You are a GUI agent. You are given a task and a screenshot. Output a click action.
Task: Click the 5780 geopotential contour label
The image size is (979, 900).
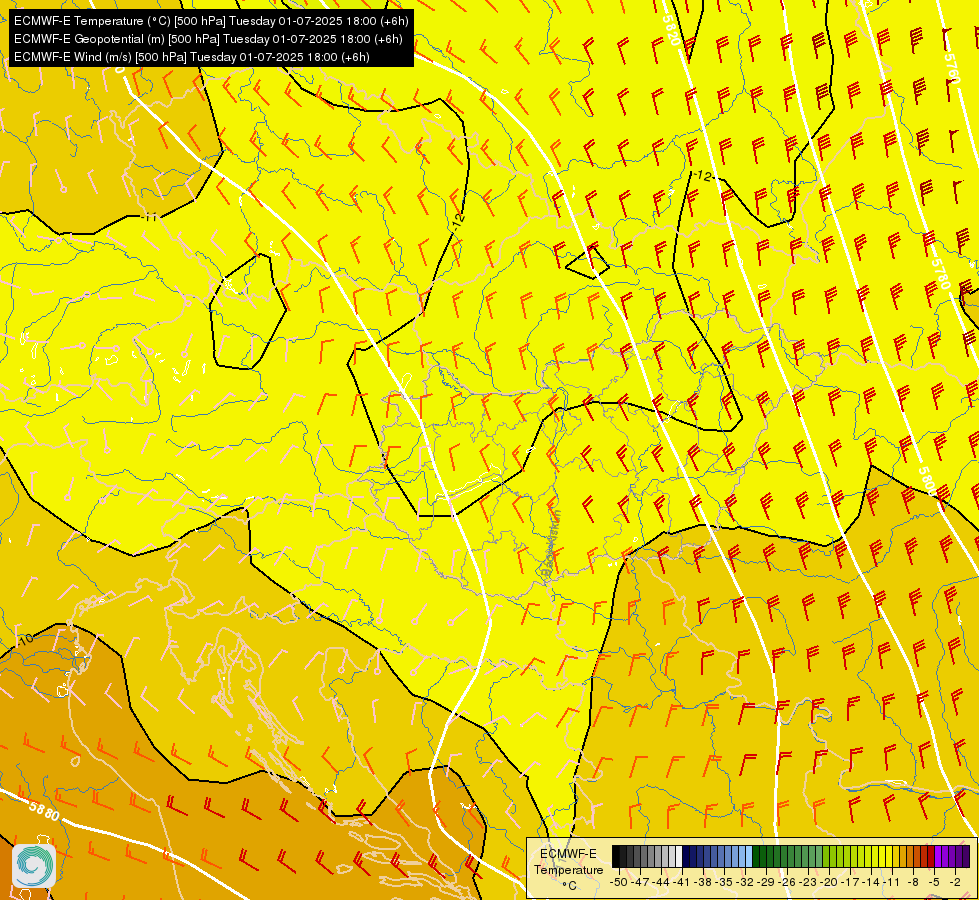(940, 273)
